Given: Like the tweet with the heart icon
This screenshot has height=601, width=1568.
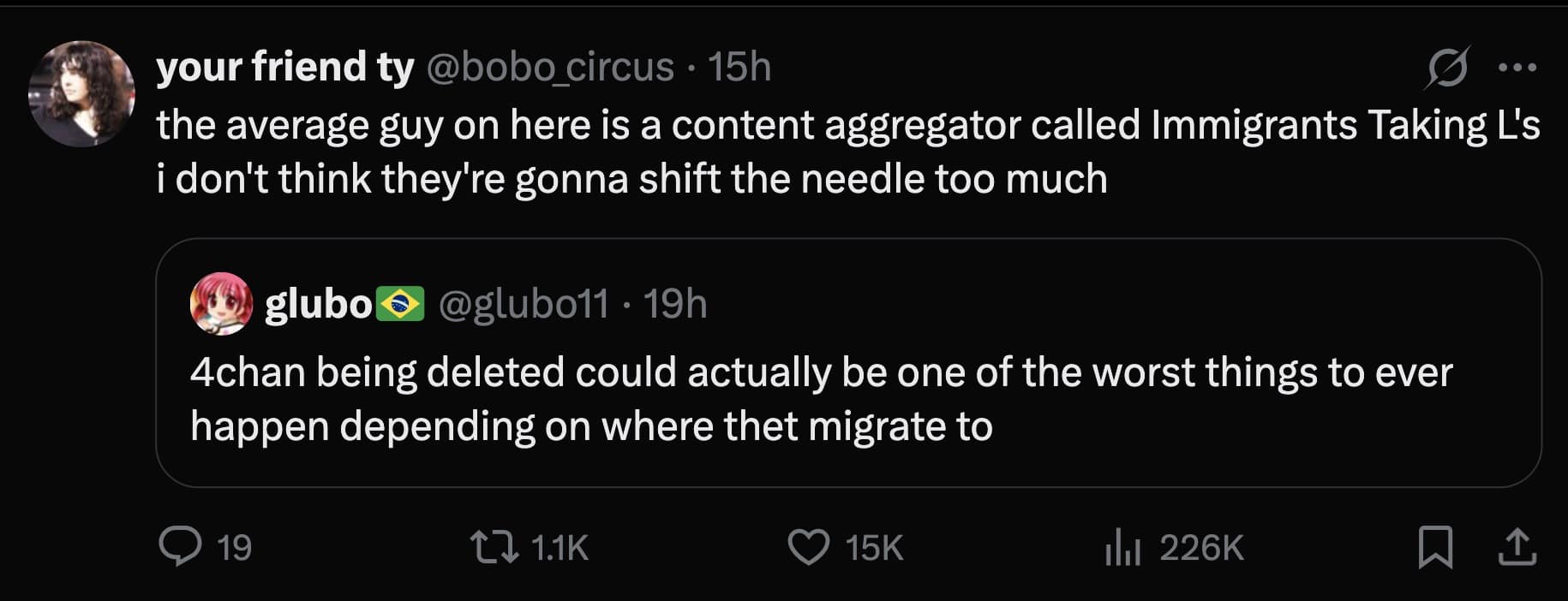Looking at the screenshot, I should [808, 547].
